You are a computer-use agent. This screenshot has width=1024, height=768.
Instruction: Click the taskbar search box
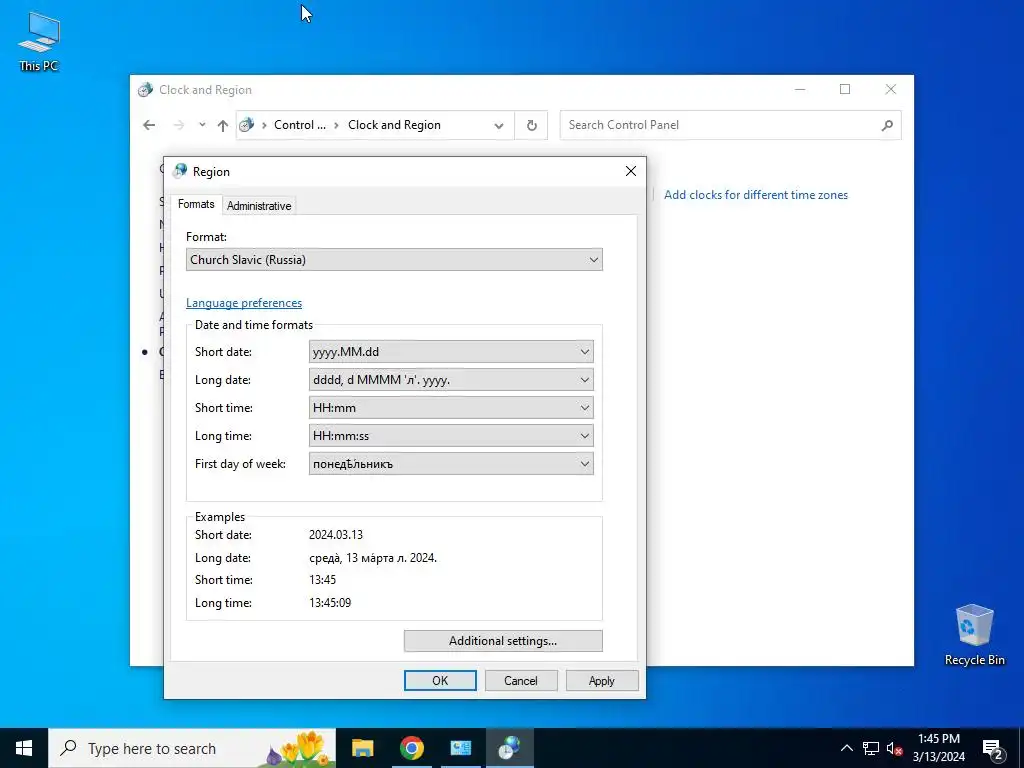[x=192, y=748]
